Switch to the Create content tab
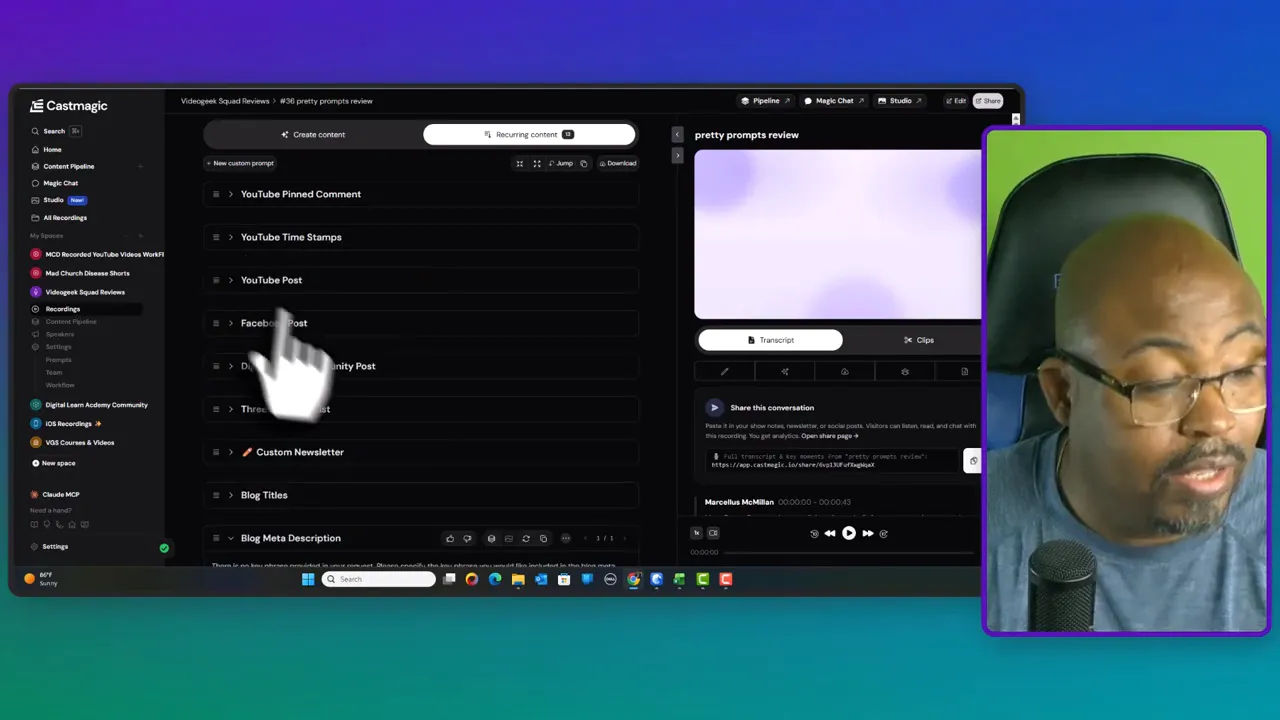Screen dimensions: 1280x720 pos(313,134)
